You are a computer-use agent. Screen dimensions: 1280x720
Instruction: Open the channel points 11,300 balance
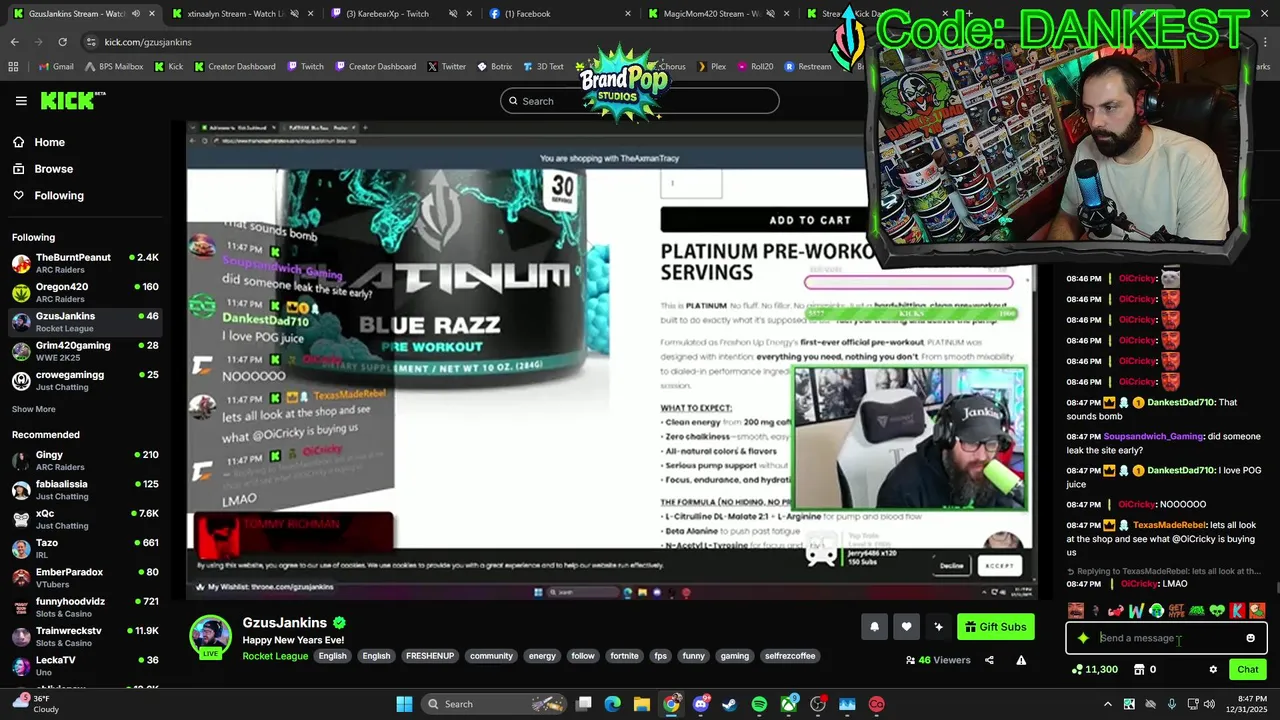[1094, 670]
